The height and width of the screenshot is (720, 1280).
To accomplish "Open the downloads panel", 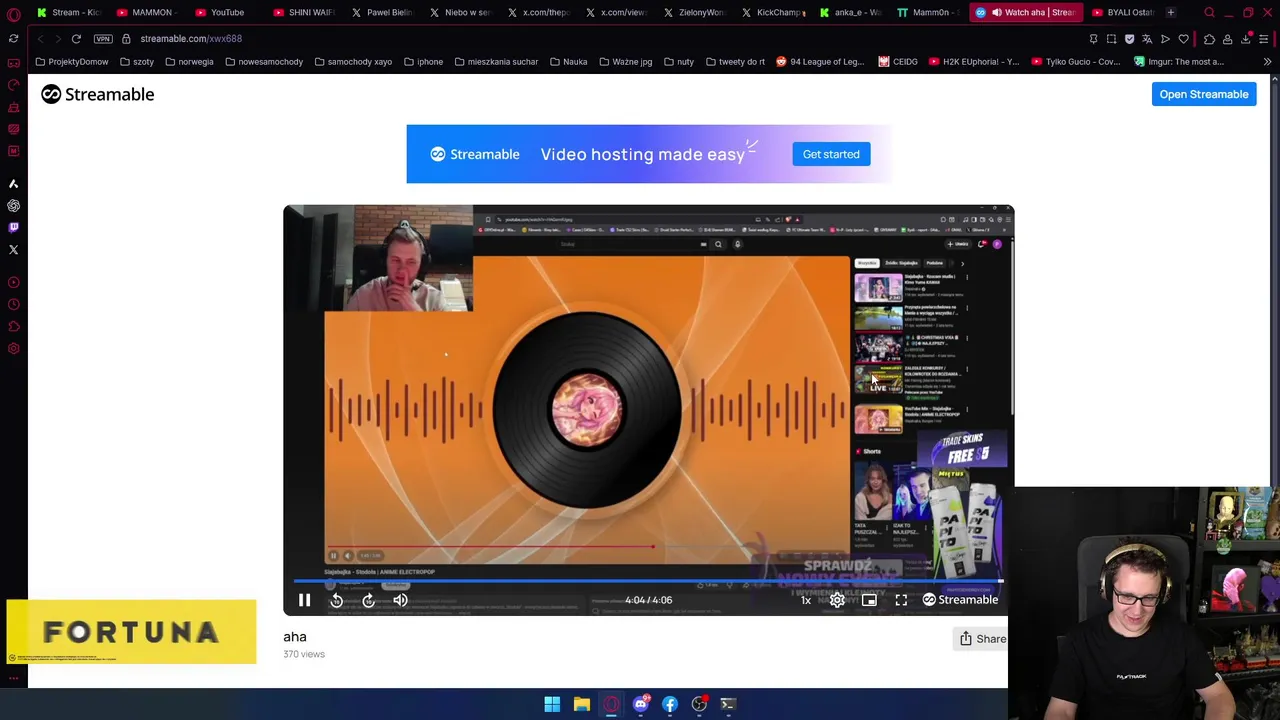I will pos(1246,39).
